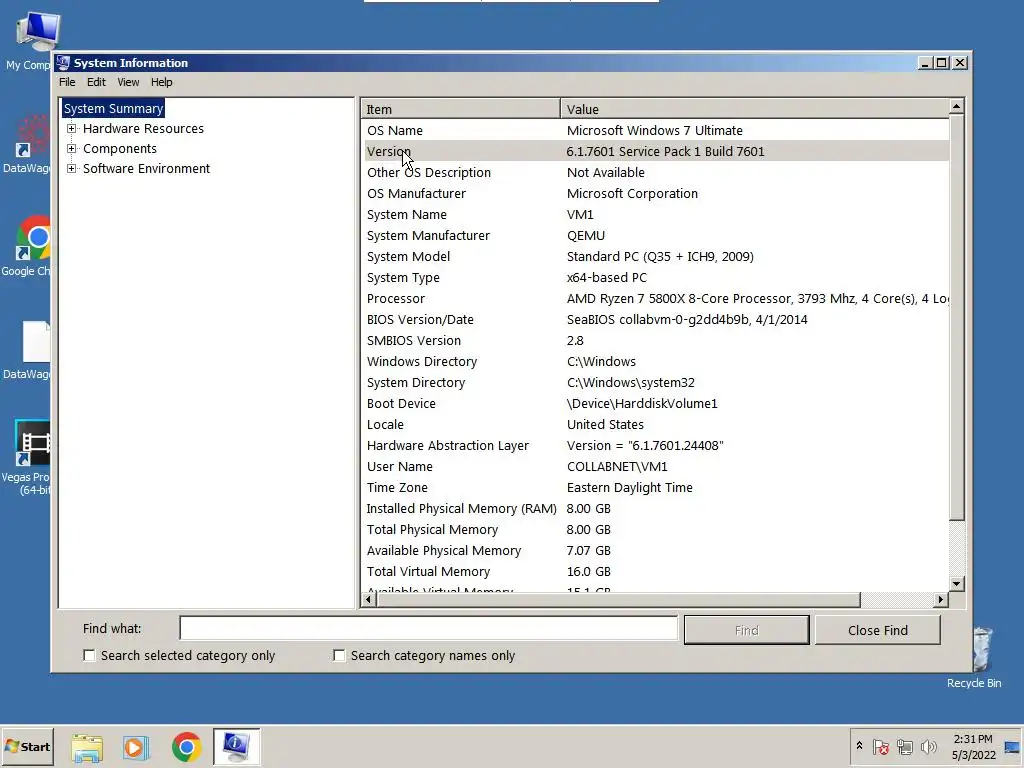The height and width of the screenshot is (768, 1024).
Task: Expand the Software Environment tree node
Action: [x=71, y=168]
